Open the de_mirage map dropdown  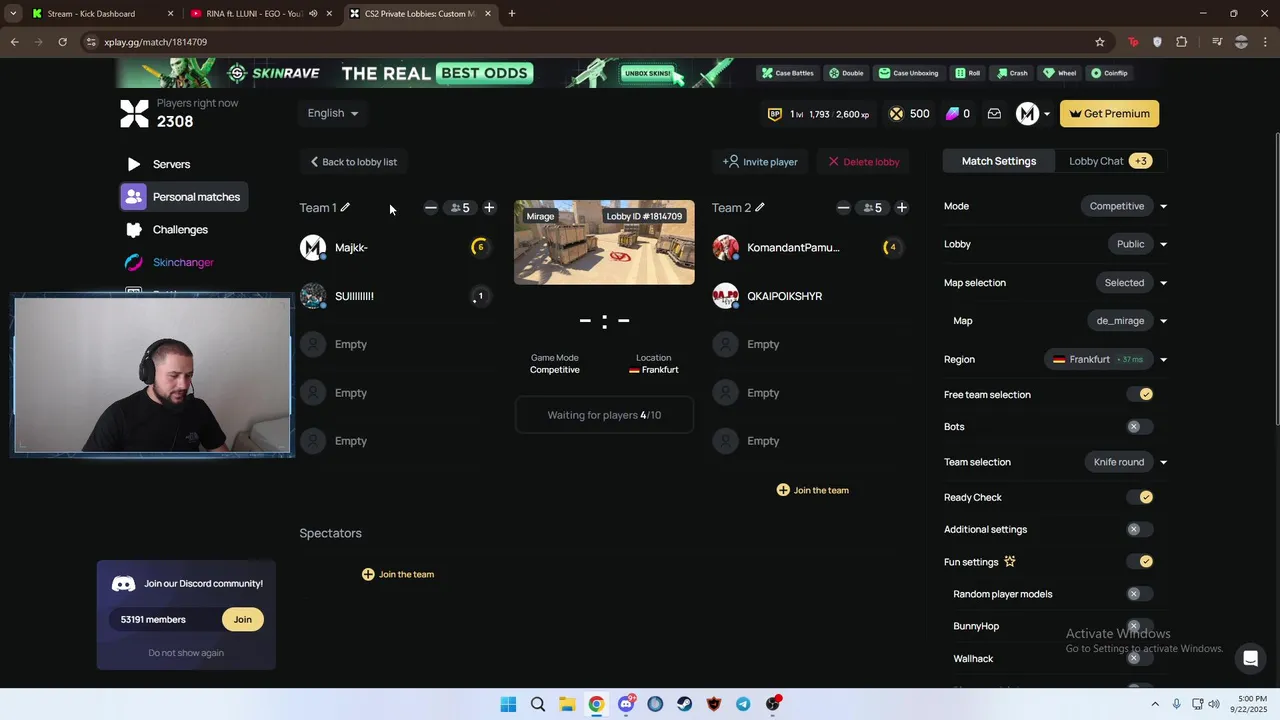pyautogui.click(x=1127, y=321)
